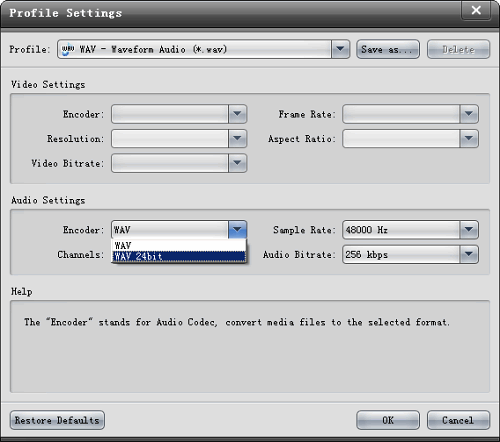Close the Profile Settings dialog
The width and height of the screenshot is (500, 442).
coord(476,10)
